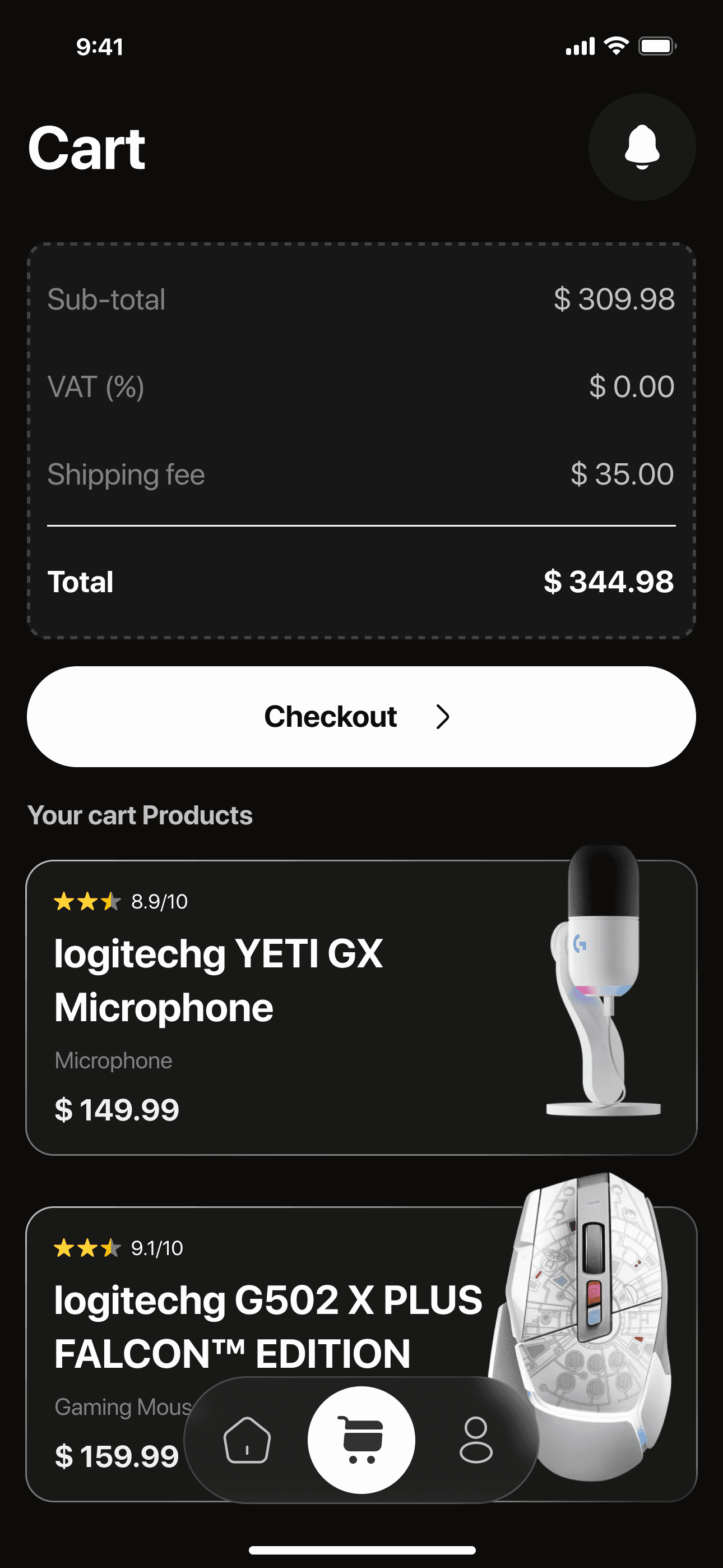Go to Home in bottom navigation
Screen dimensions: 723x1568
click(247, 1440)
